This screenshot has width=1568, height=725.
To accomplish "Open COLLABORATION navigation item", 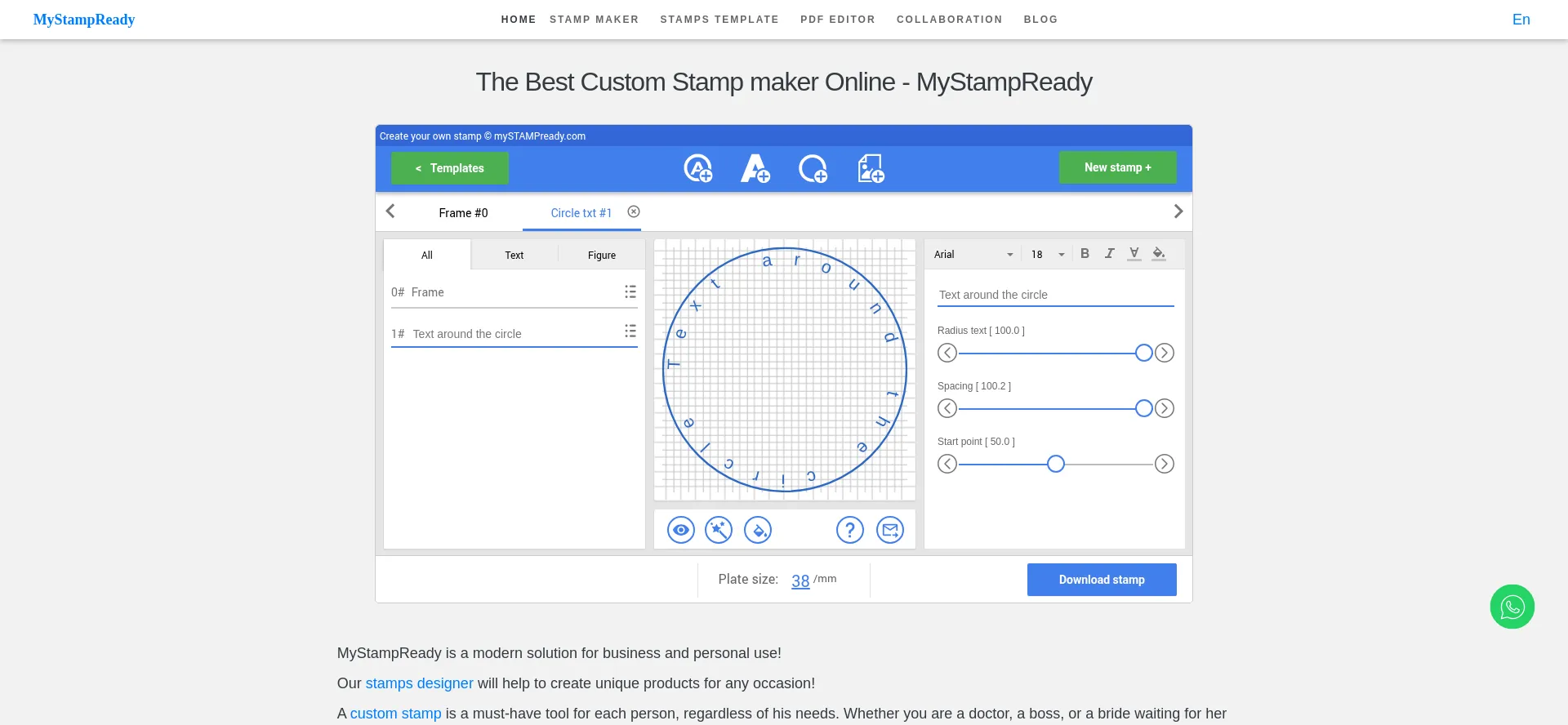I will click(949, 20).
